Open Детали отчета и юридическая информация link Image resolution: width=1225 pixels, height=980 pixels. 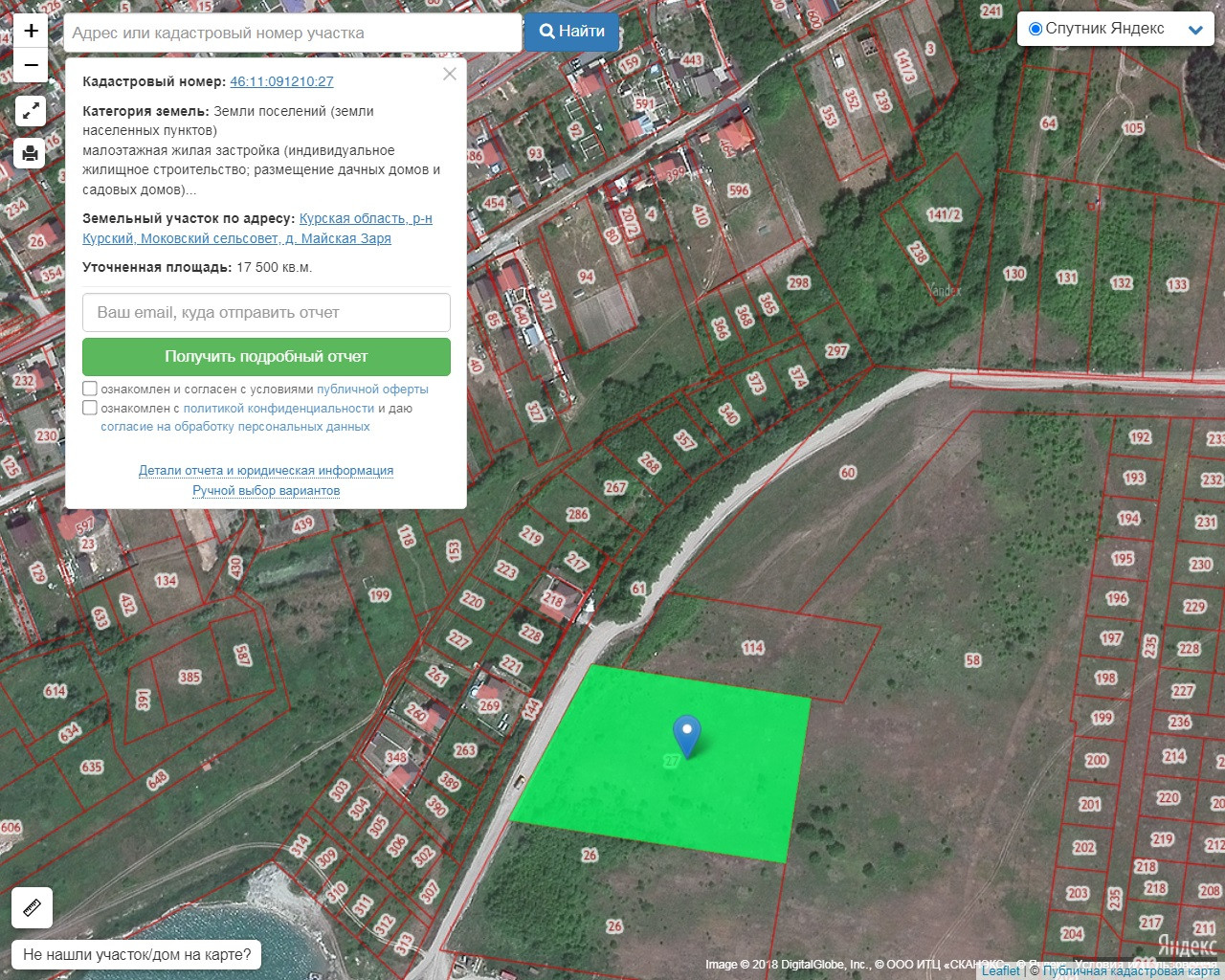(x=266, y=471)
